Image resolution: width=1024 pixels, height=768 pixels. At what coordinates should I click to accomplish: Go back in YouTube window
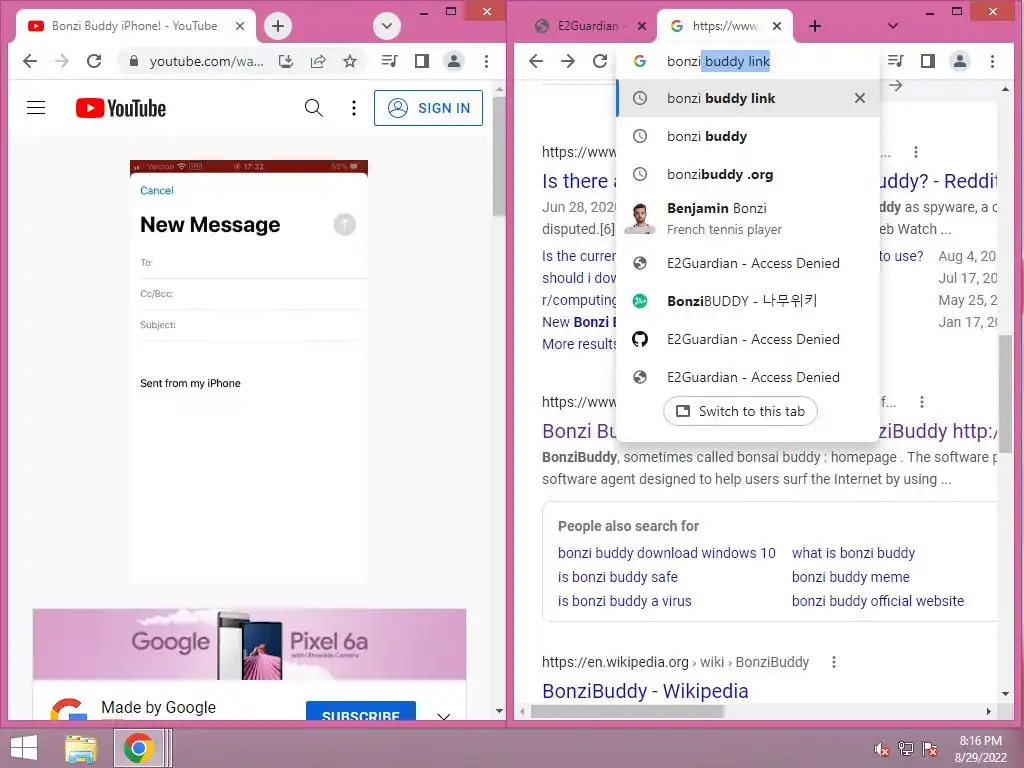point(30,61)
